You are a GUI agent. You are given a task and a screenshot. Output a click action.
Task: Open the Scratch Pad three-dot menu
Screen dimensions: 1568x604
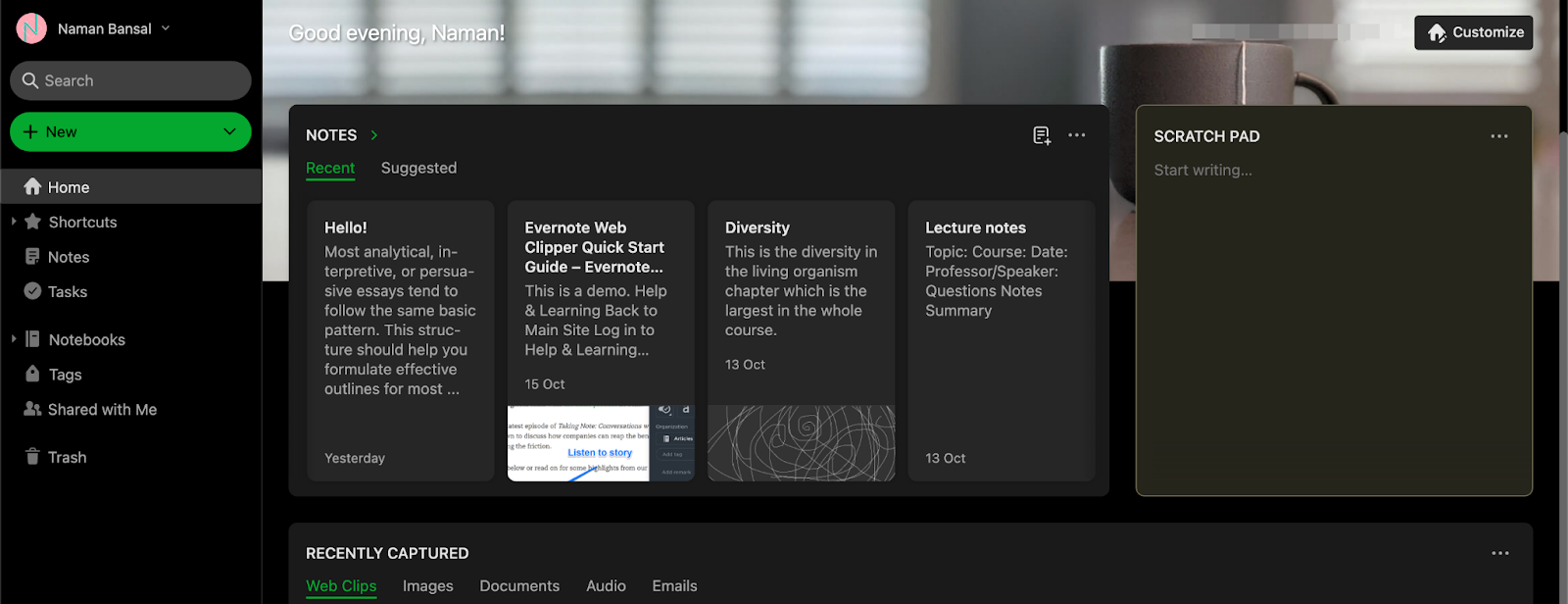(1499, 136)
